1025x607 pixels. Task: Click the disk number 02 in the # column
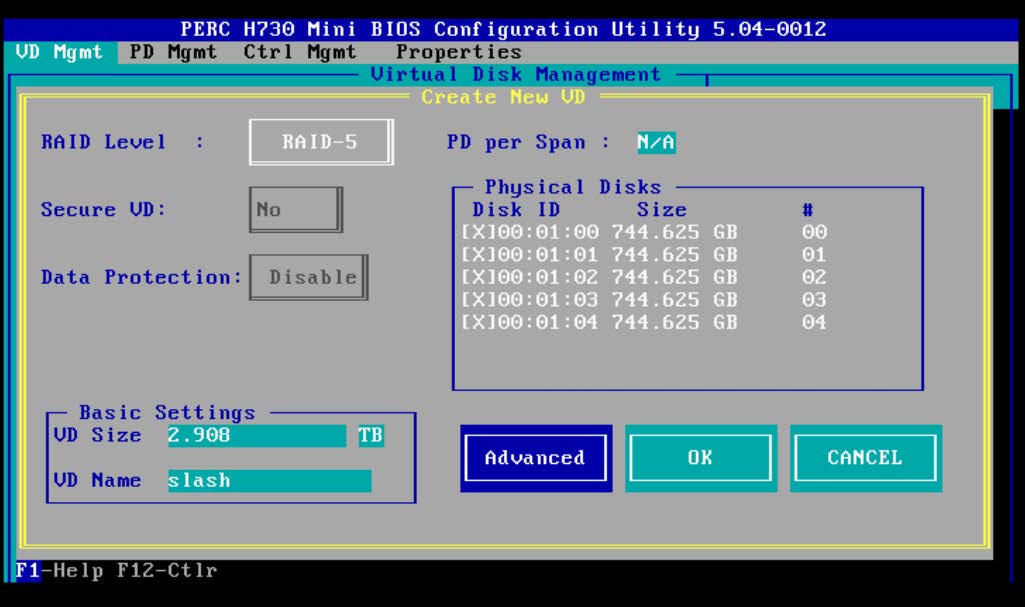pyautogui.click(x=815, y=277)
